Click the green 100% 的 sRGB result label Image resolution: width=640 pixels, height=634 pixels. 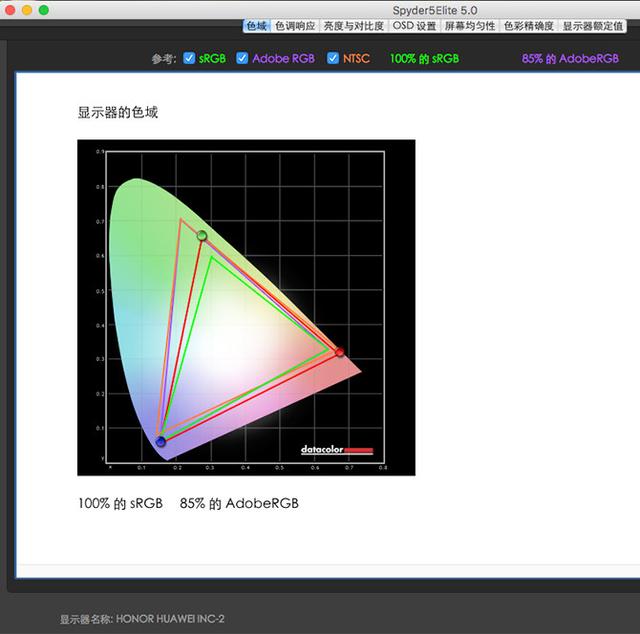click(x=424, y=59)
